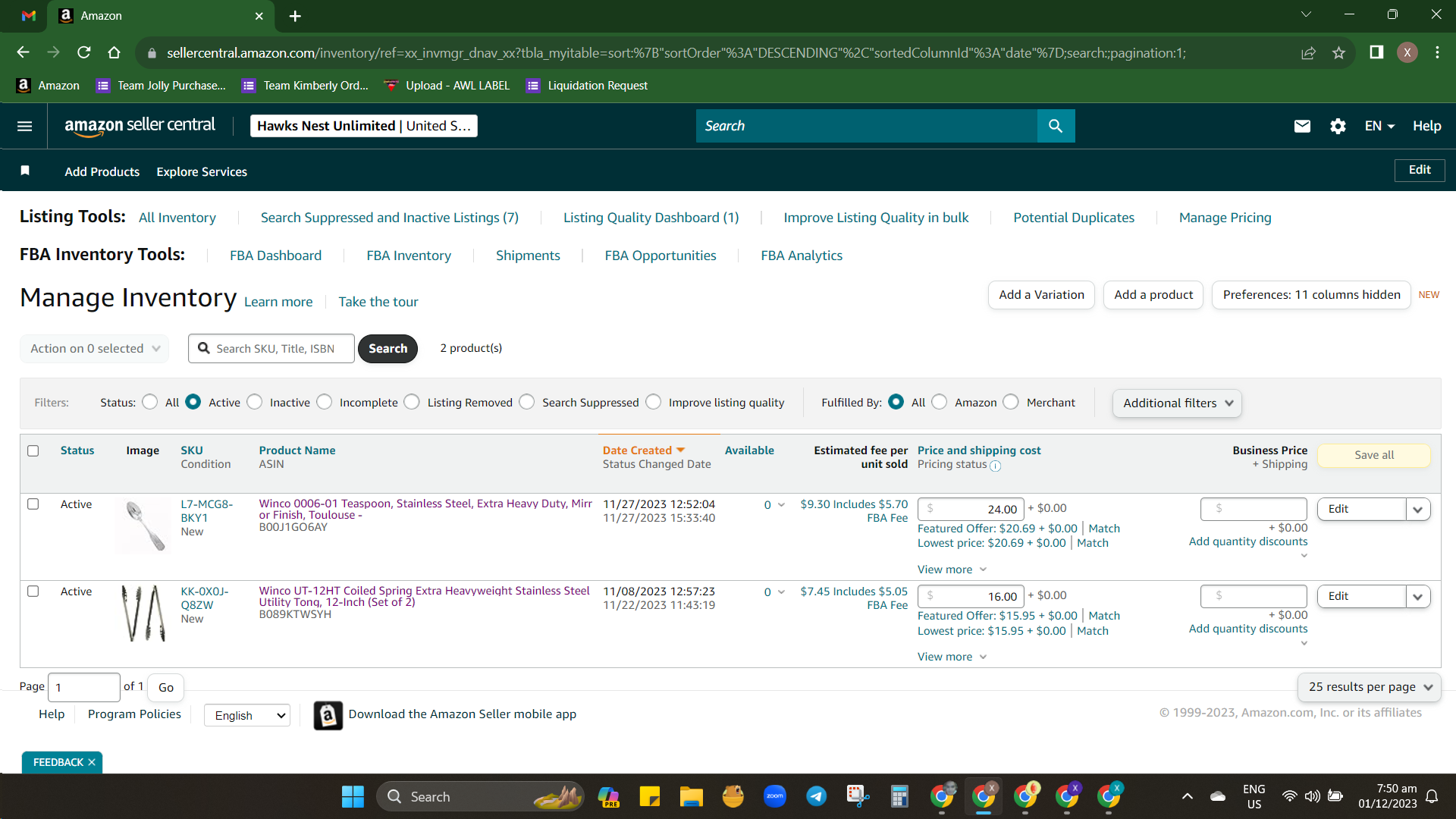Open the Add Products menu item

pos(102,171)
